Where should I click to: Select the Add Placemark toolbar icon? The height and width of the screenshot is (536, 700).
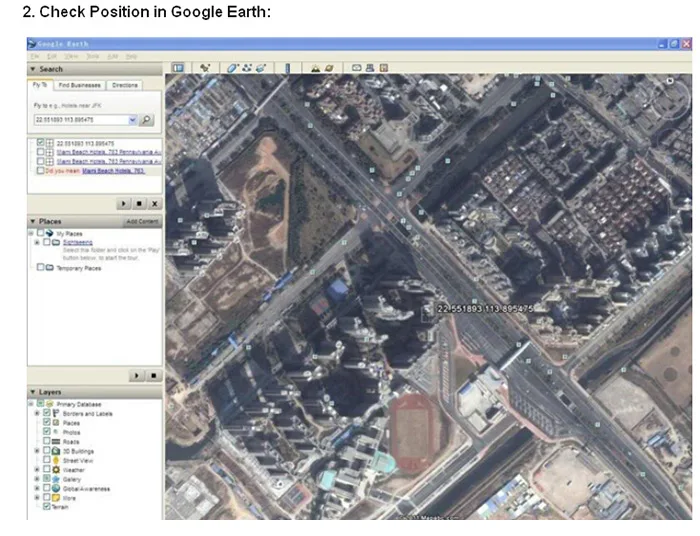pos(205,68)
